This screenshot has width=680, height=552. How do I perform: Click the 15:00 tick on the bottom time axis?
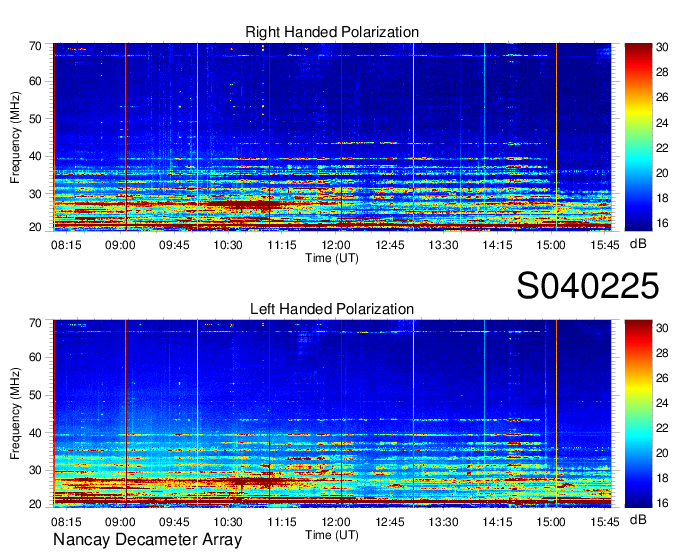[551, 522]
